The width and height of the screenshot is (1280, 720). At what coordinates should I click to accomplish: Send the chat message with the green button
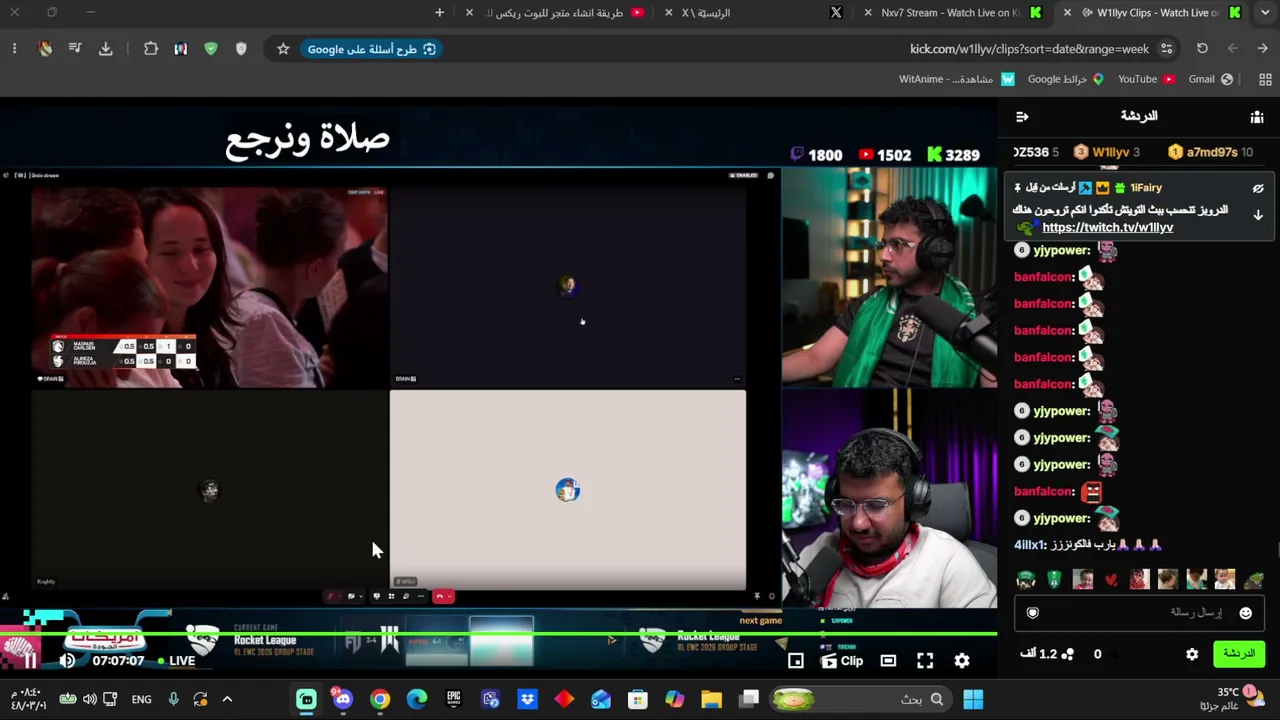(1238, 654)
